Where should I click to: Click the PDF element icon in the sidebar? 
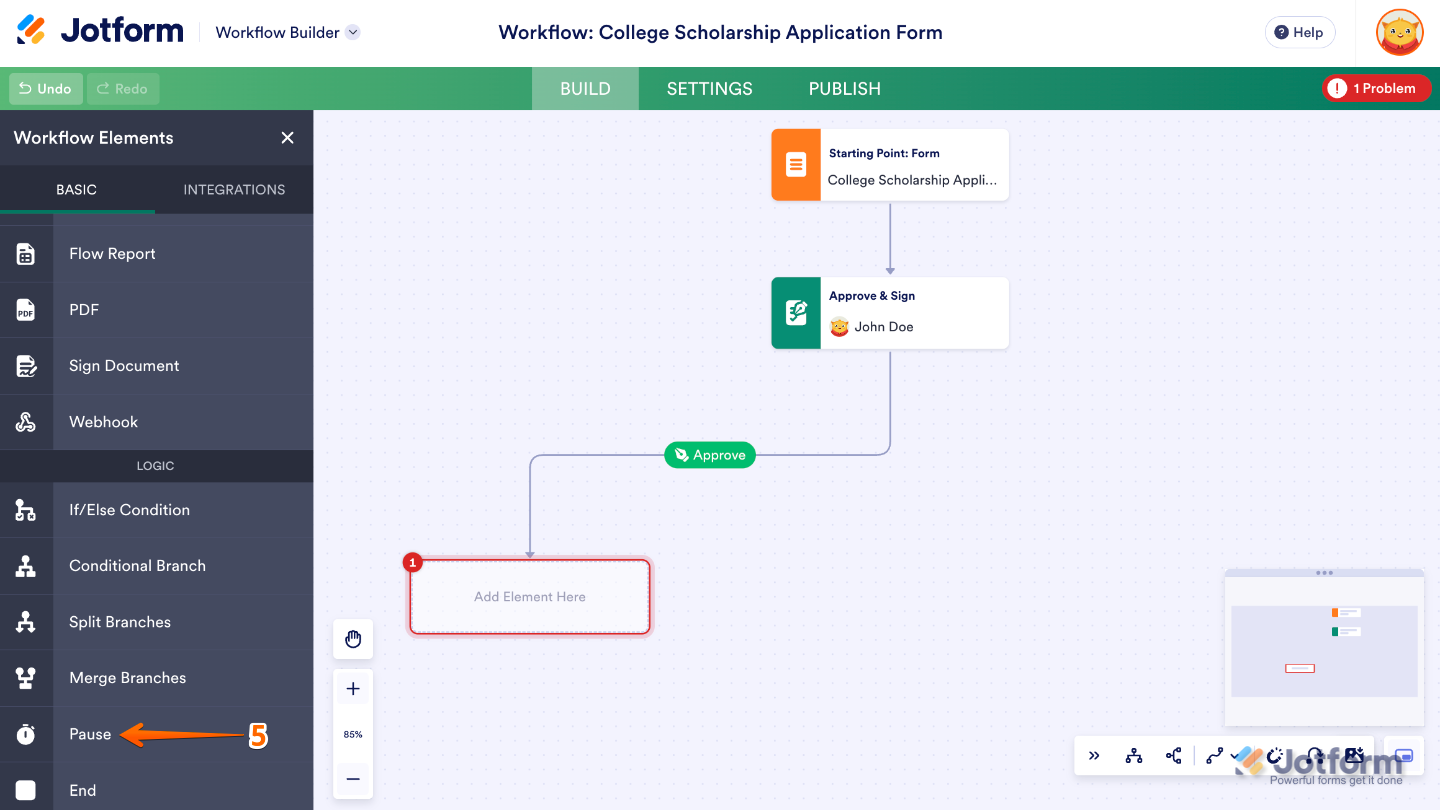coord(26,309)
